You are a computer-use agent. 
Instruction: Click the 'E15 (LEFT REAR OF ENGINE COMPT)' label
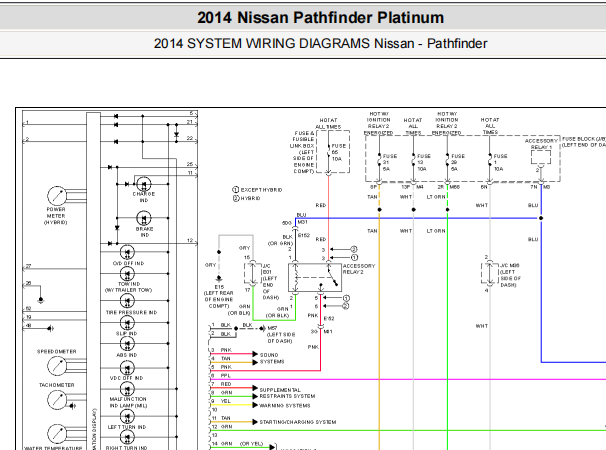[x=219, y=297]
